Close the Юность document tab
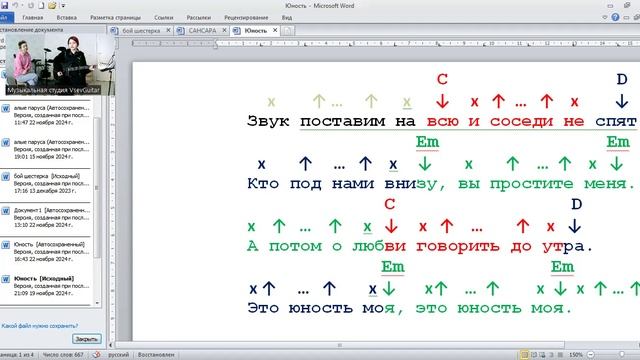Viewport: 640px width, 360px height. [275, 30]
